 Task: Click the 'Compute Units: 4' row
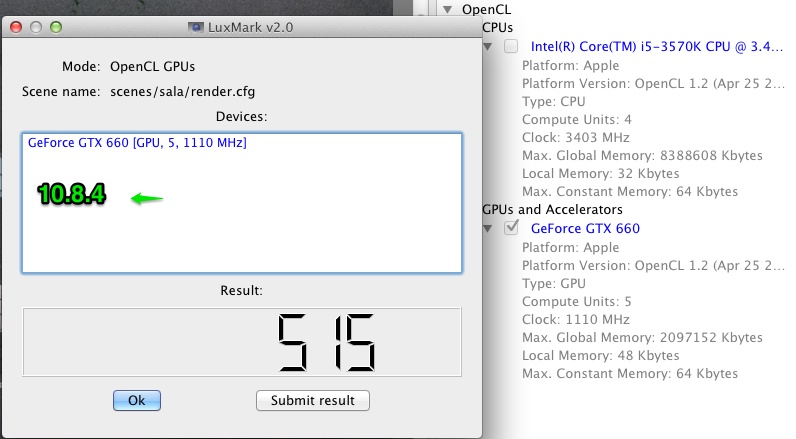[577, 120]
